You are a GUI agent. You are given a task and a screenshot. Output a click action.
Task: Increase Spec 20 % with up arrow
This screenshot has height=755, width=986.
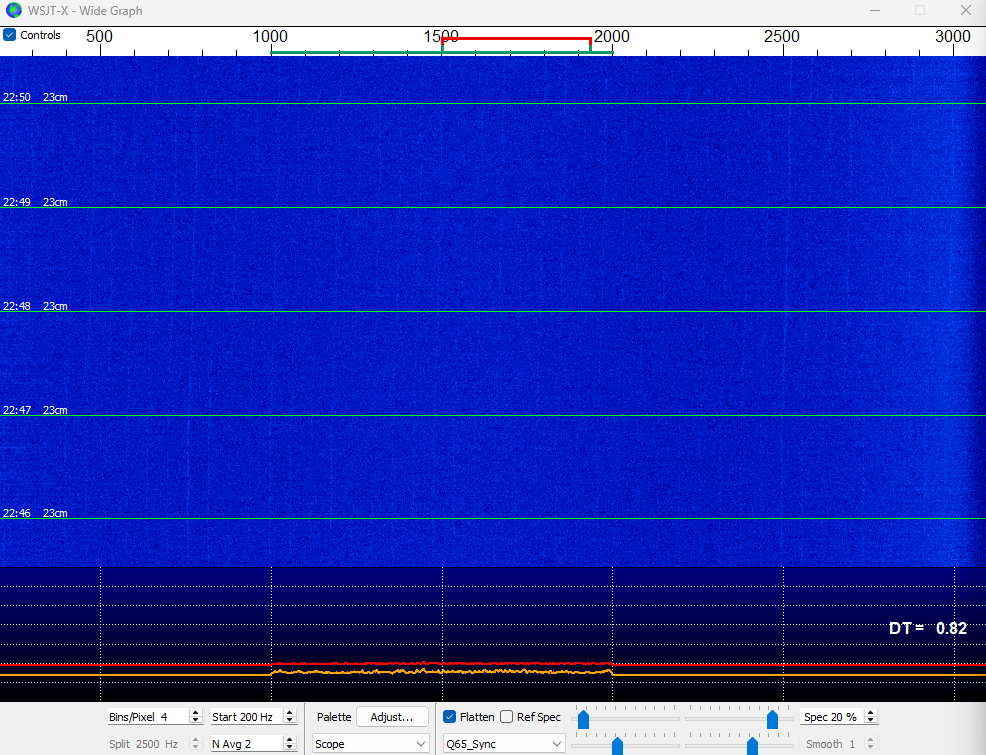click(871, 713)
